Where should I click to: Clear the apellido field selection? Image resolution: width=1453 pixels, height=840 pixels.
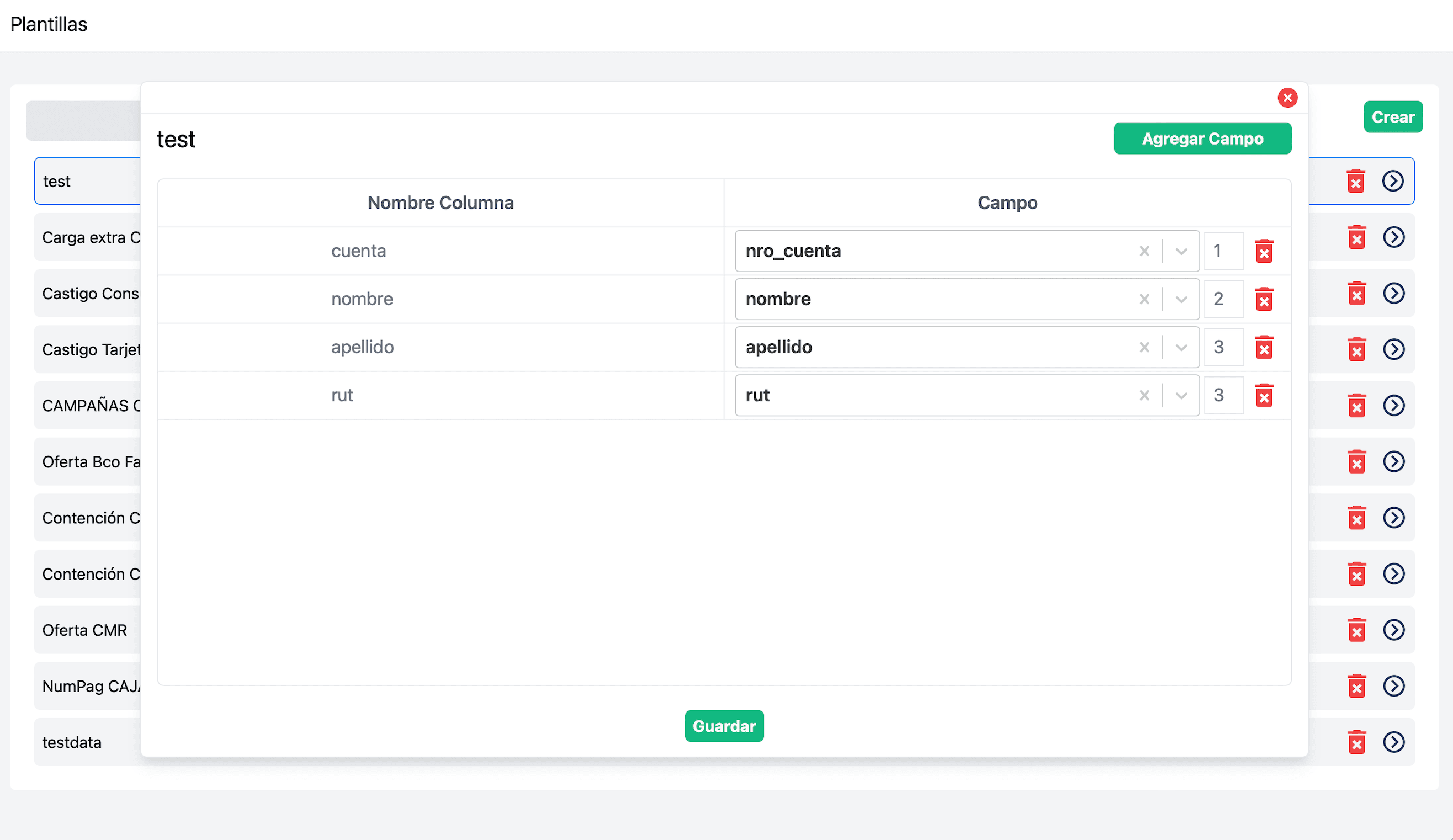click(x=1144, y=347)
